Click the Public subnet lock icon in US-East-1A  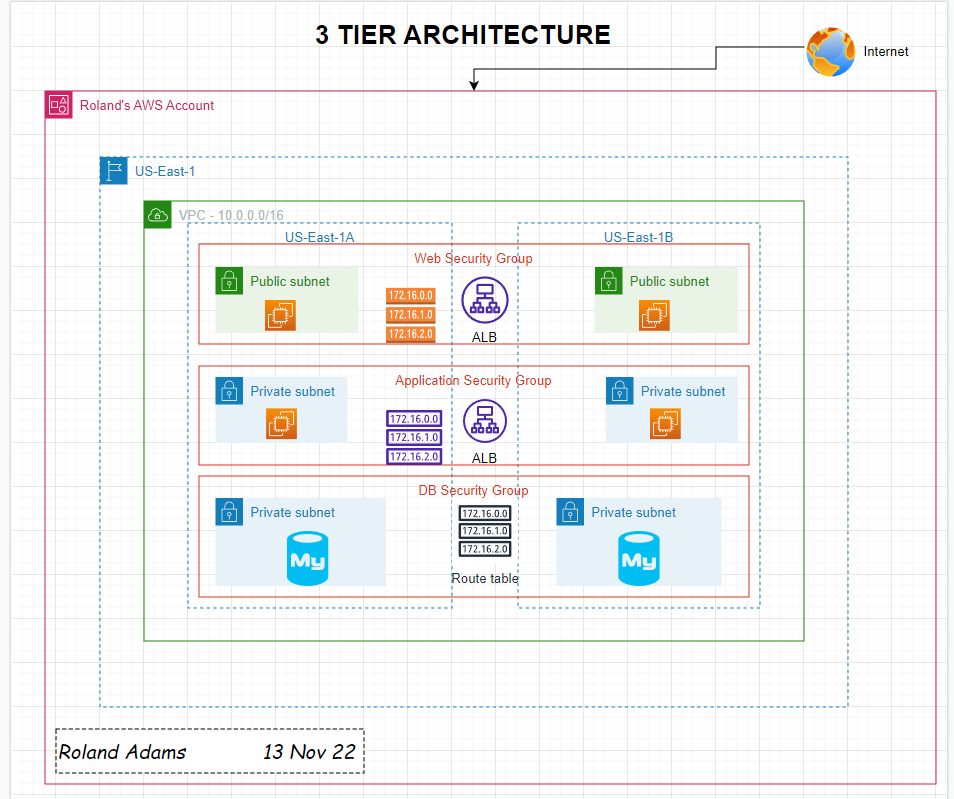[229, 281]
